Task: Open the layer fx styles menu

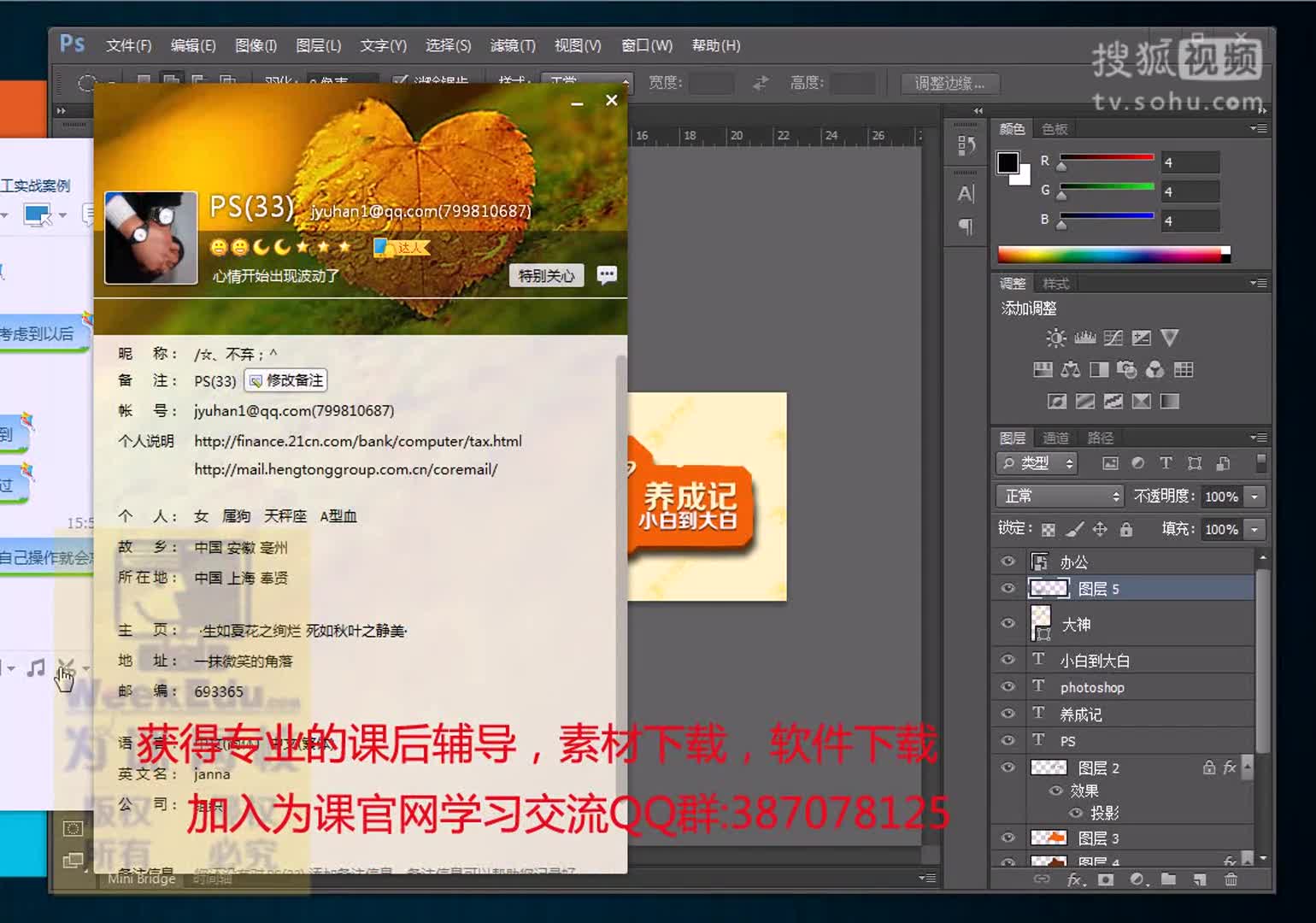Action: [1075, 879]
